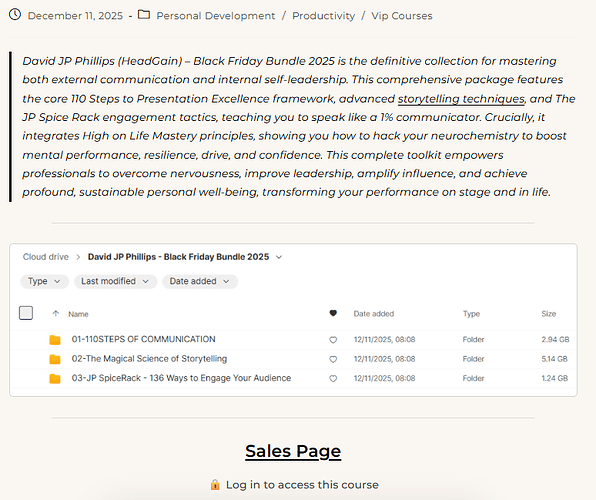
Task: Open the Date added filter dropdown
Action: pyautogui.click(x=200, y=281)
